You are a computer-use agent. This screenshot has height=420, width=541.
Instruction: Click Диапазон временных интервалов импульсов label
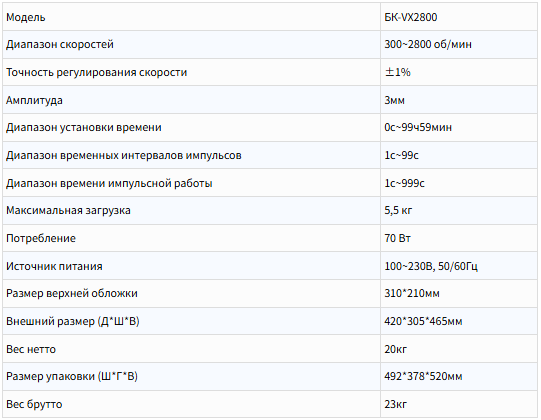click(124, 156)
